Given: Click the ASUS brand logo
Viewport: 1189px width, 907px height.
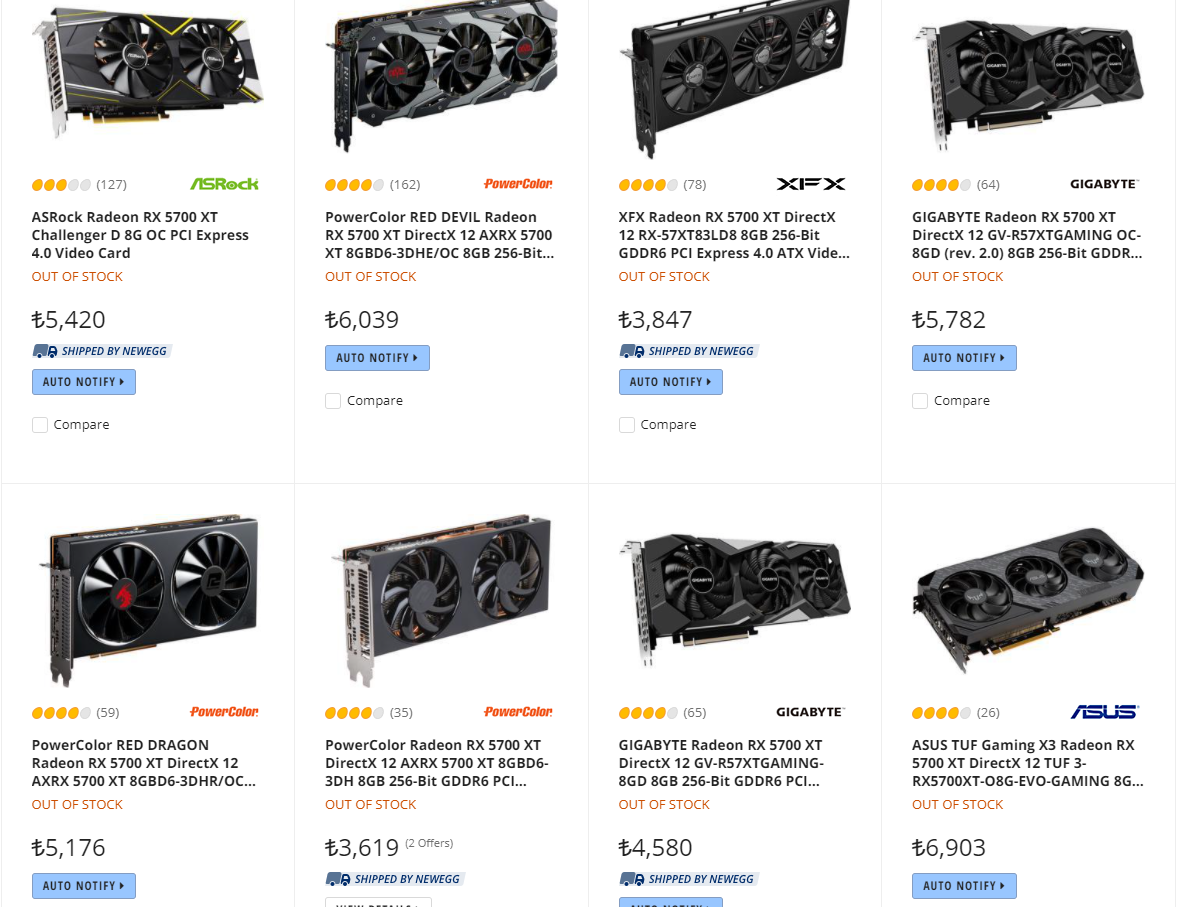Looking at the screenshot, I should point(1104,712).
